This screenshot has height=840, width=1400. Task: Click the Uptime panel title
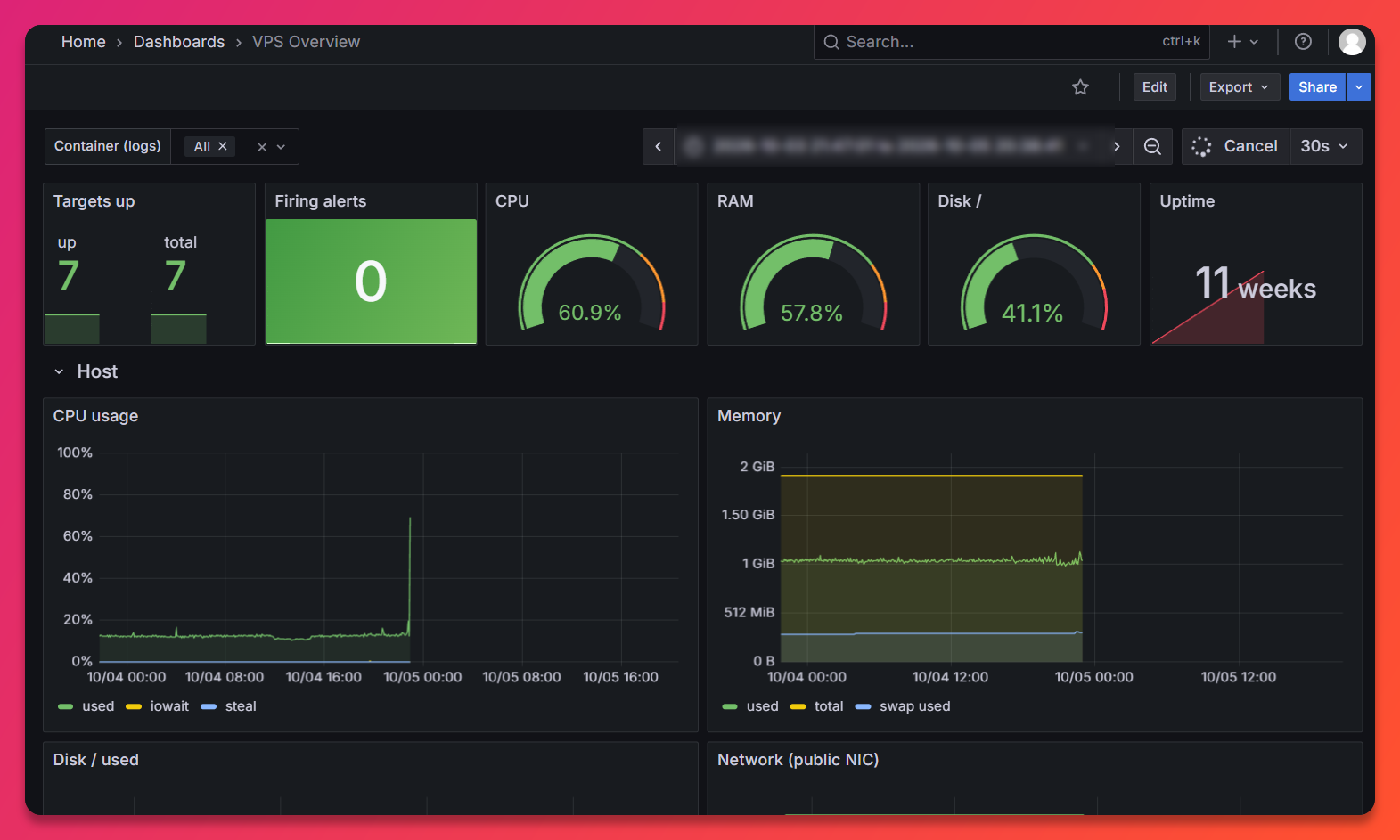(1187, 201)
